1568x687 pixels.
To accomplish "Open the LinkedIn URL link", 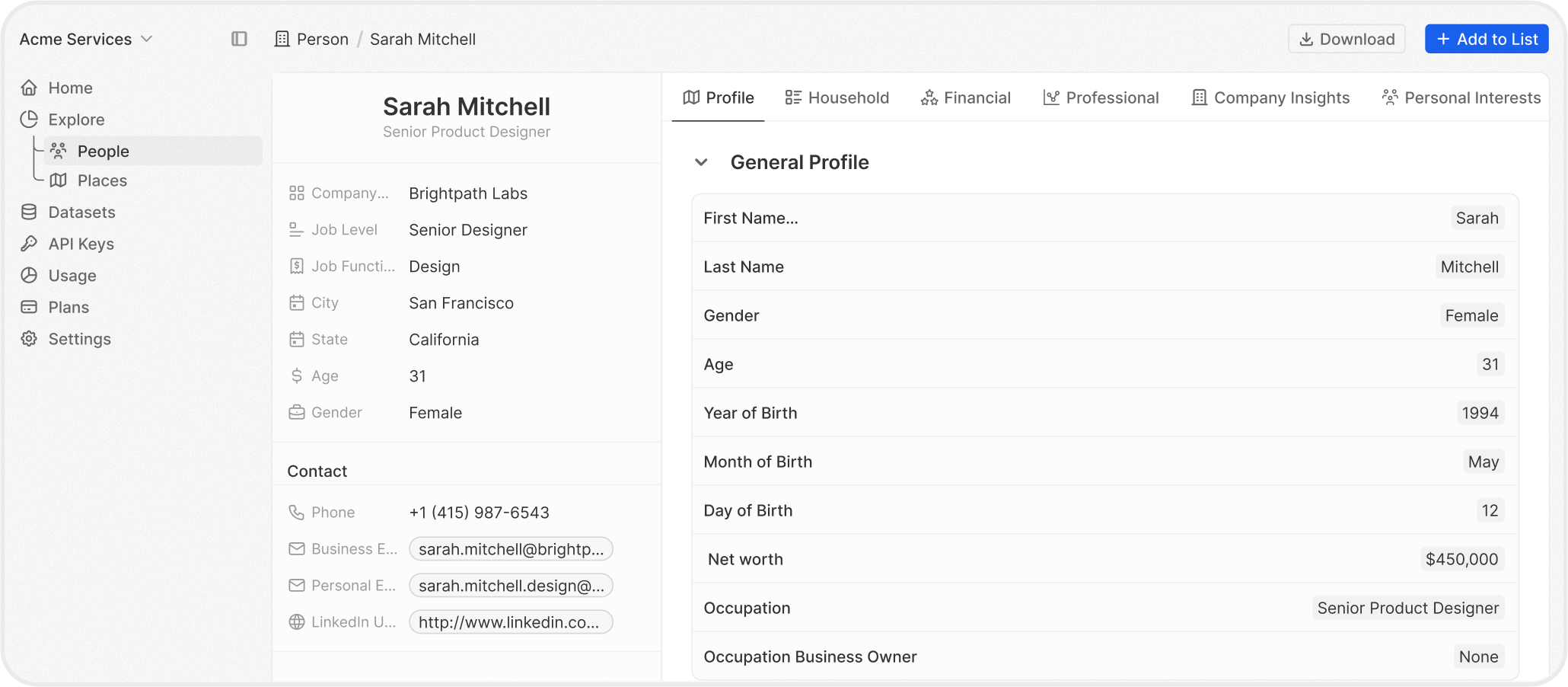I will (x=510, y=622).
